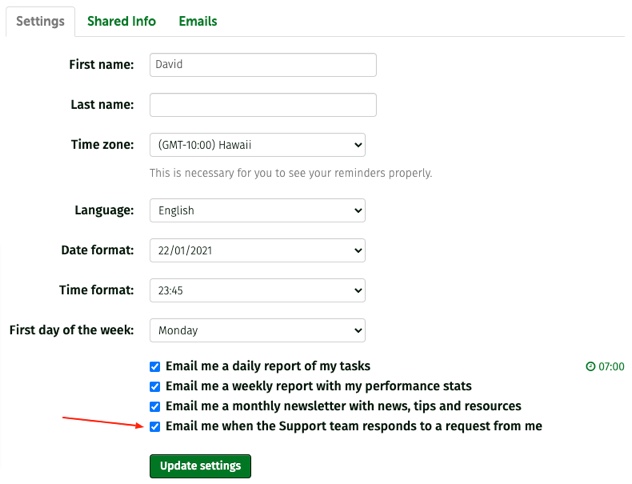The image size is (632, 484).
Task: Click the clock icon next to 07:00
Action: click(590, 366)
